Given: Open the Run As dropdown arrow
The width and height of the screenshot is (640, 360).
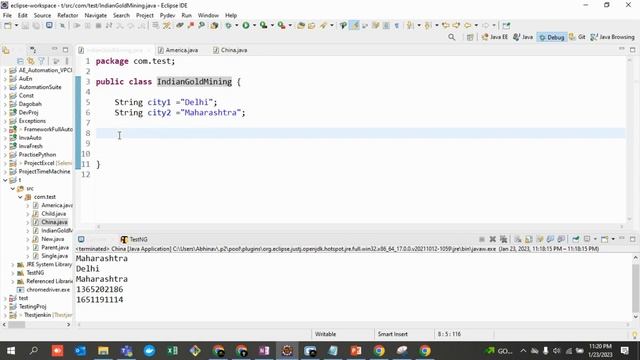Looking at the screenshot, I should pos(254,25).
